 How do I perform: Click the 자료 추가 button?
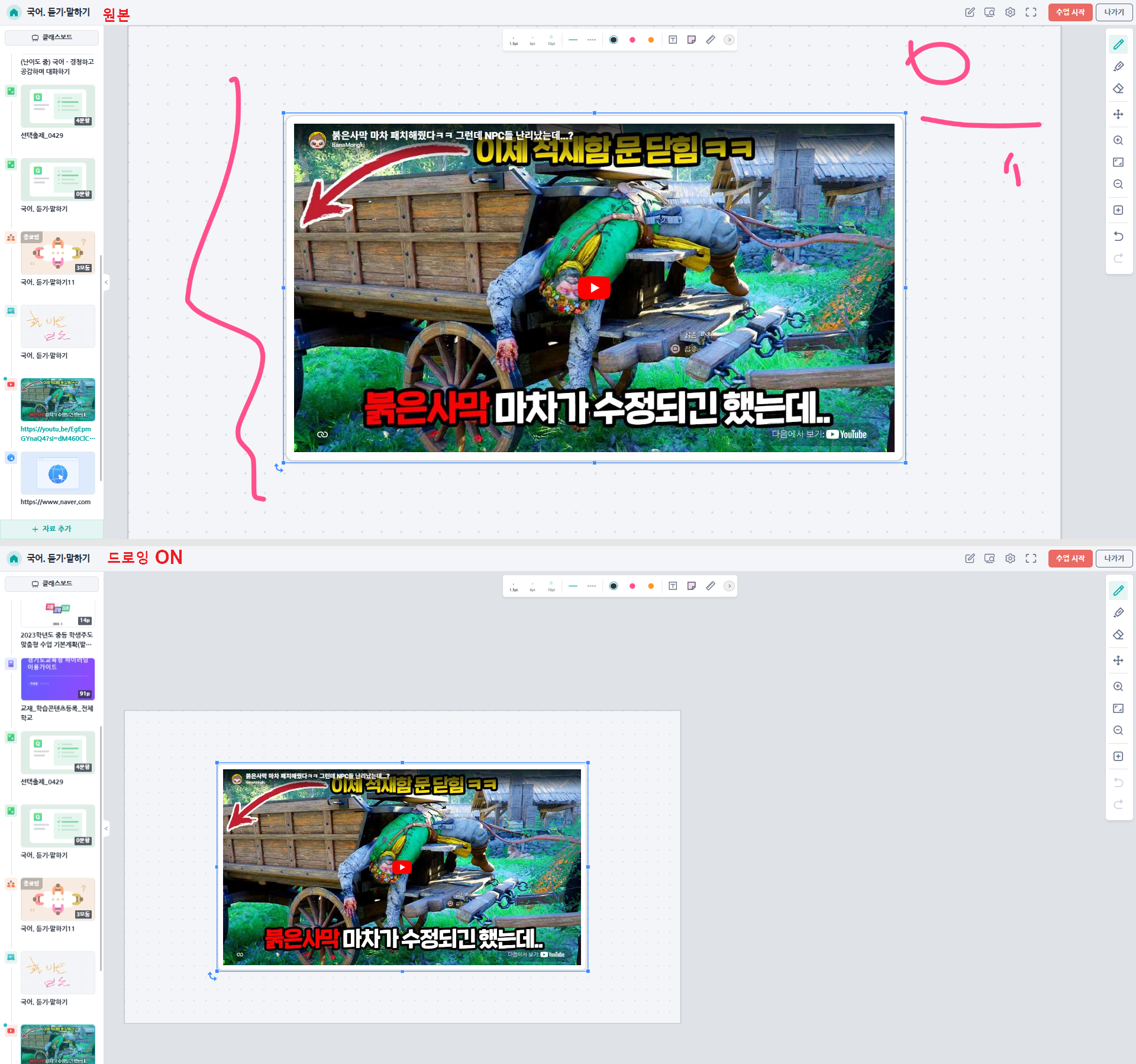pos(52,529)
